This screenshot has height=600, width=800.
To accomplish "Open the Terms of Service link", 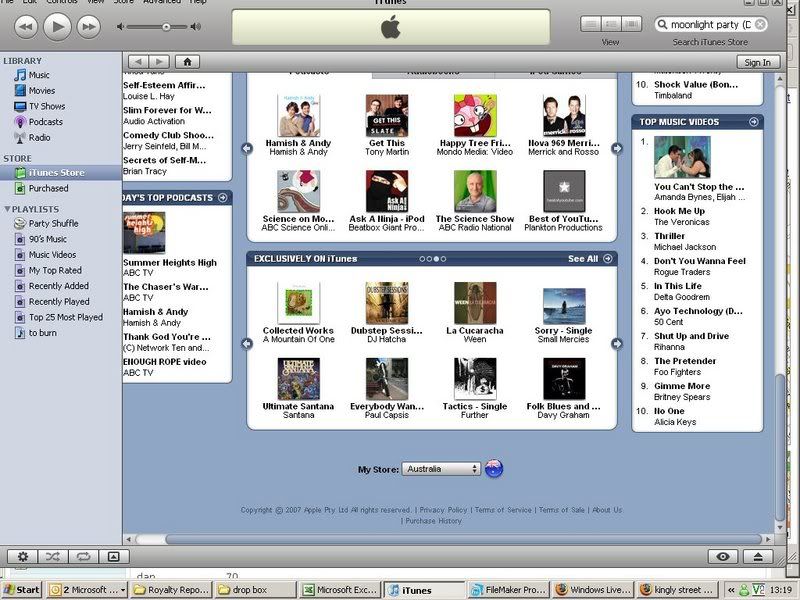I will pos(503,510).
